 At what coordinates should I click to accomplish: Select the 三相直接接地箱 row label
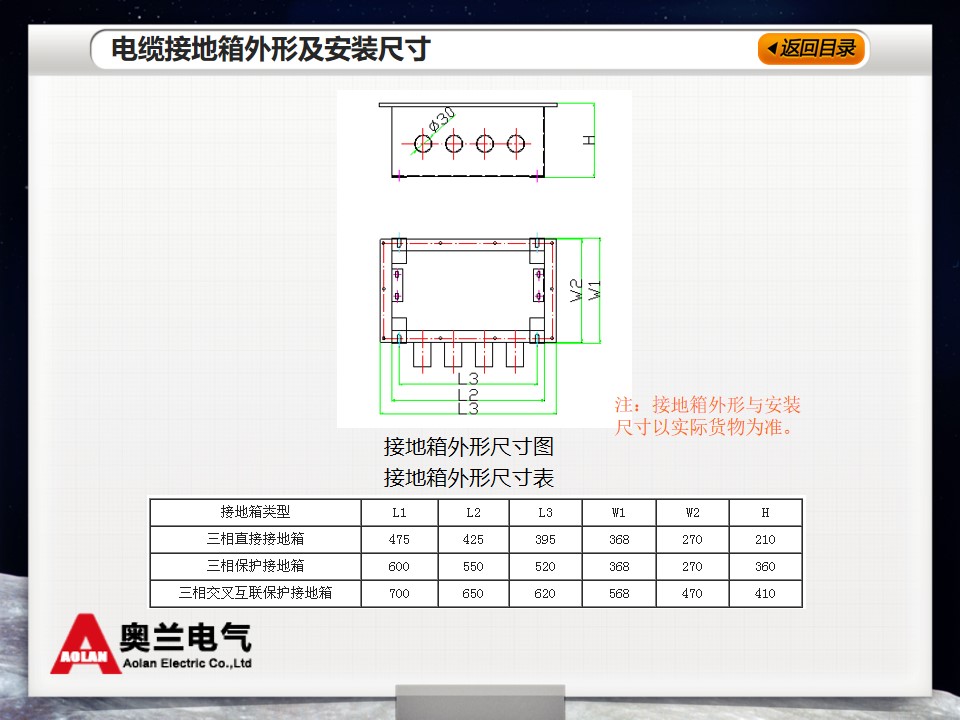(255, 539)
